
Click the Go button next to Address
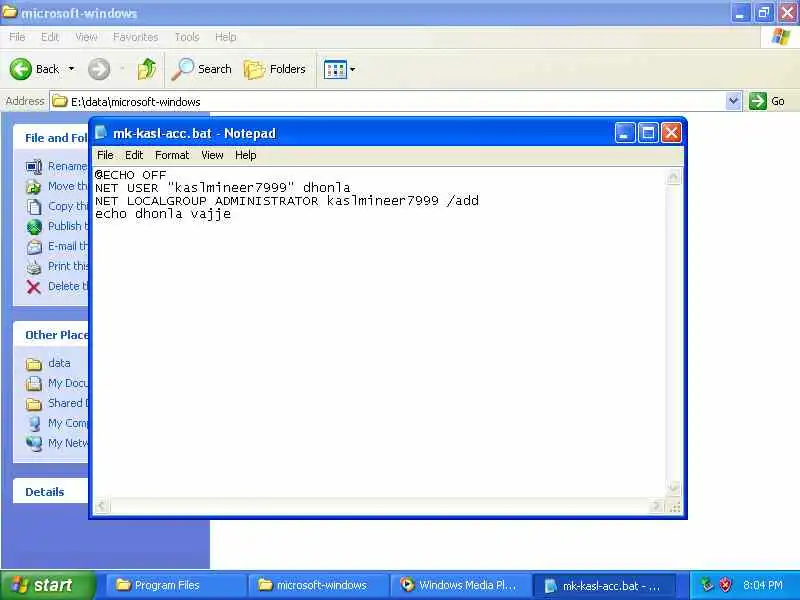(x=767, y=101)
